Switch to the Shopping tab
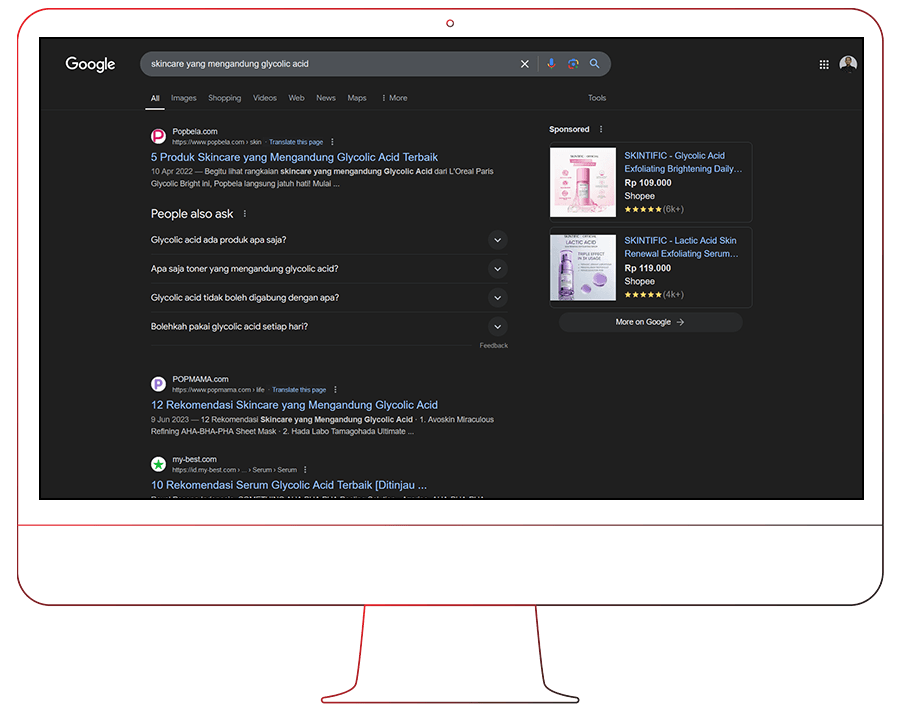The image size is (900, 710). click(224, 98)
